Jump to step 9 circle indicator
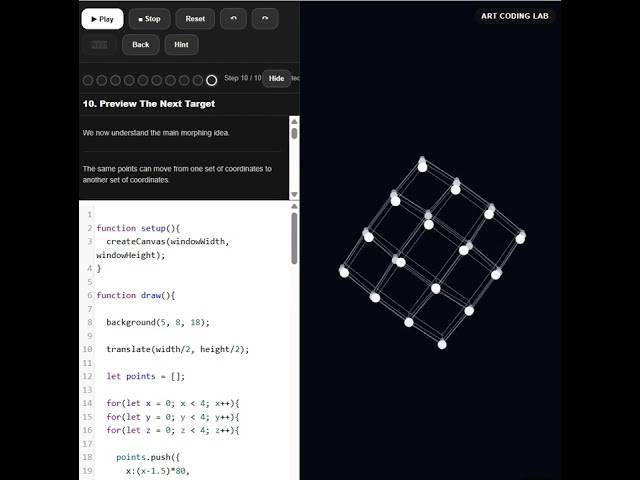Screen dimensions: 640x480 198,80
